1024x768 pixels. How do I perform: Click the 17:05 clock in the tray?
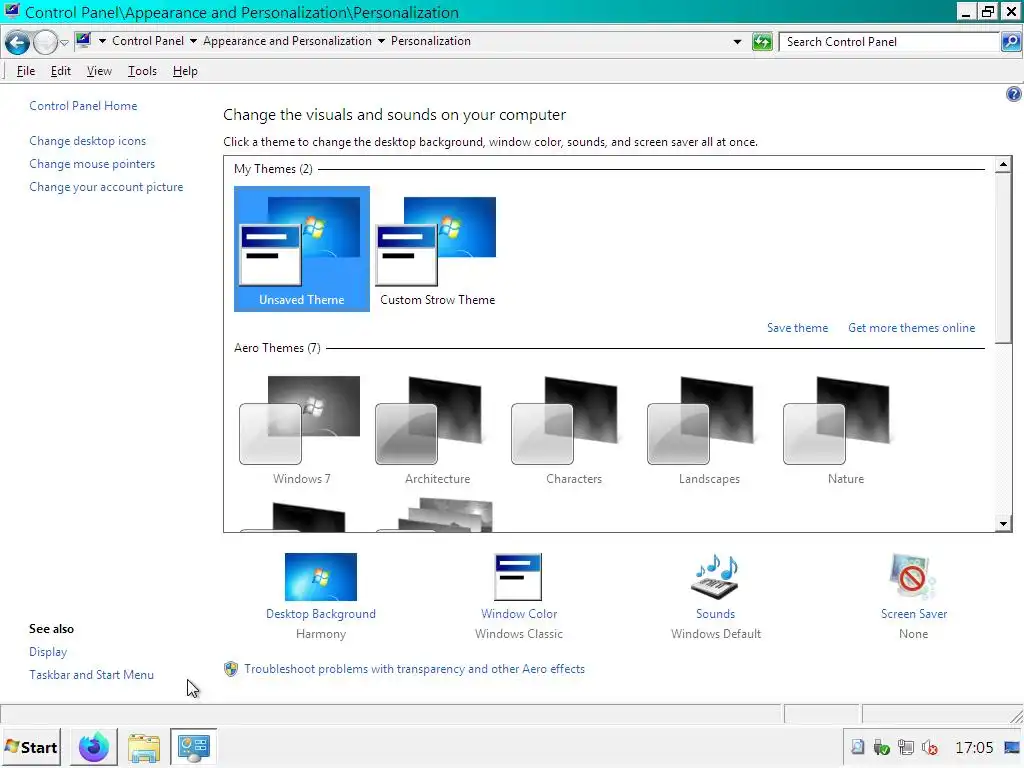974,747
